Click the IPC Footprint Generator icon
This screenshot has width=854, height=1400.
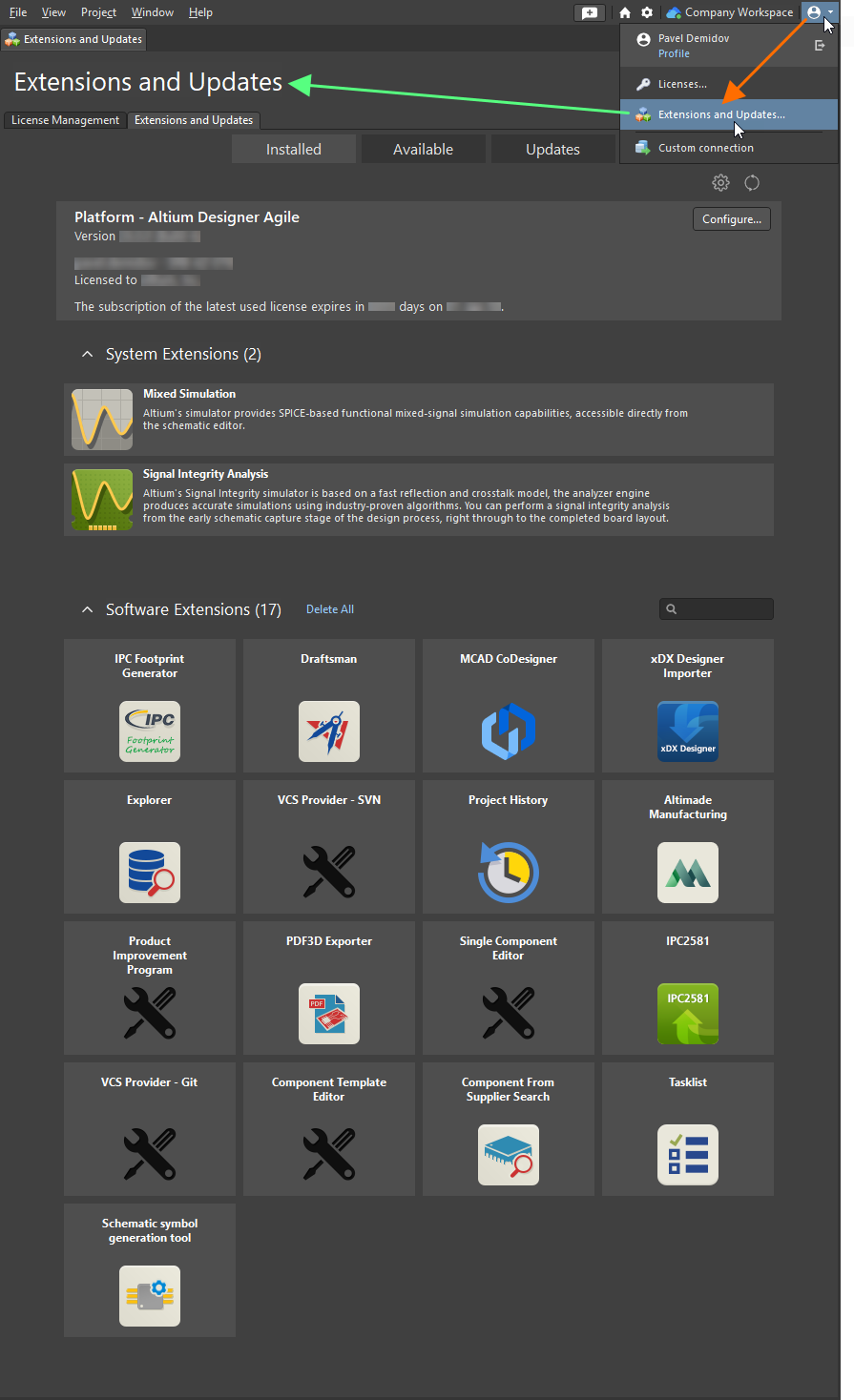(149, 731)
